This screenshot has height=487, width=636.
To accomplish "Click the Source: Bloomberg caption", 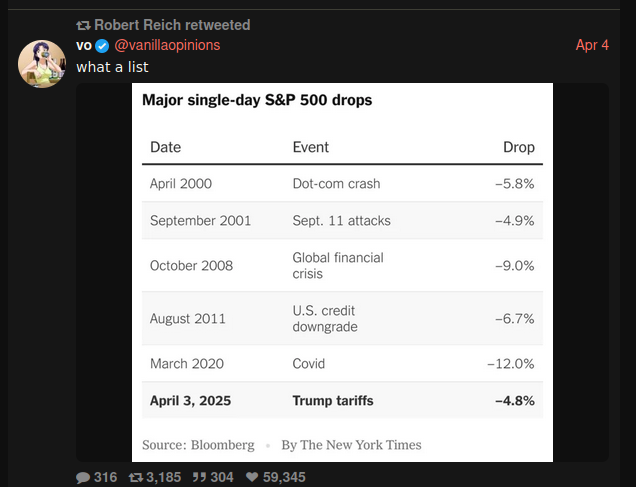I will pos(198,445).
